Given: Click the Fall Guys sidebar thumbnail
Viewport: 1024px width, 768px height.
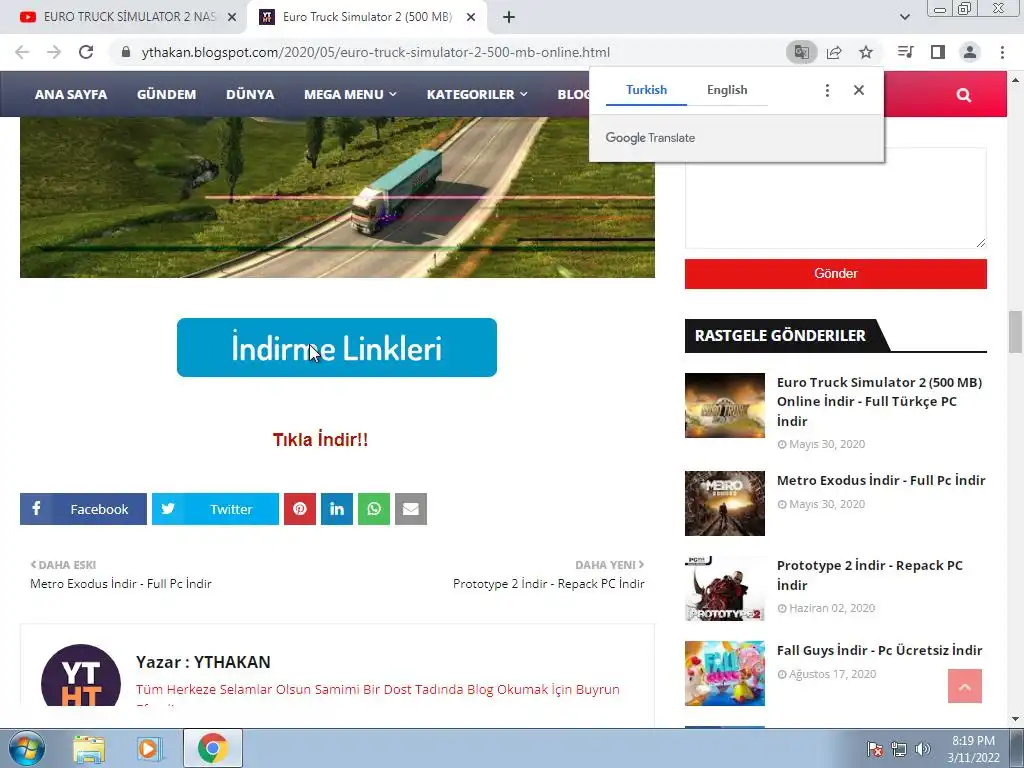Looking at the screenshot, I should [725, 673].
